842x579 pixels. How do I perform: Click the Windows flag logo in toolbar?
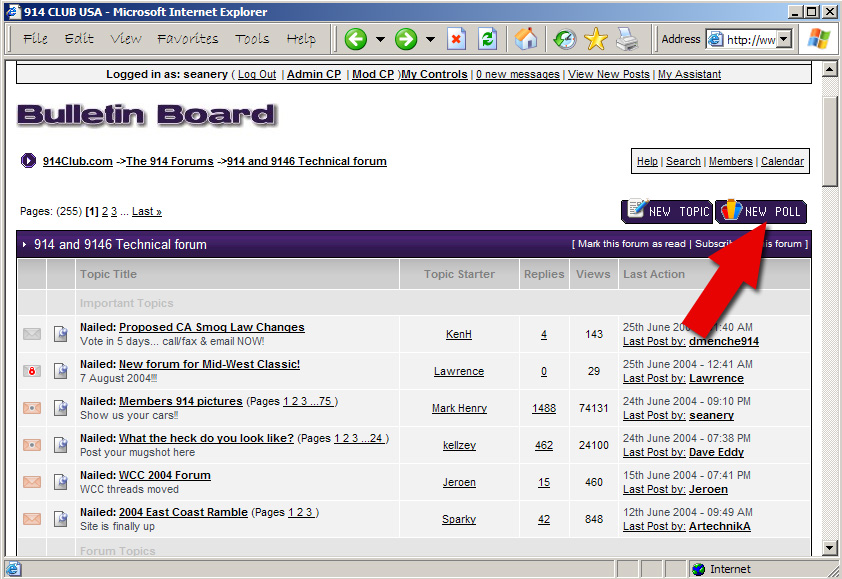coord(818,39)
